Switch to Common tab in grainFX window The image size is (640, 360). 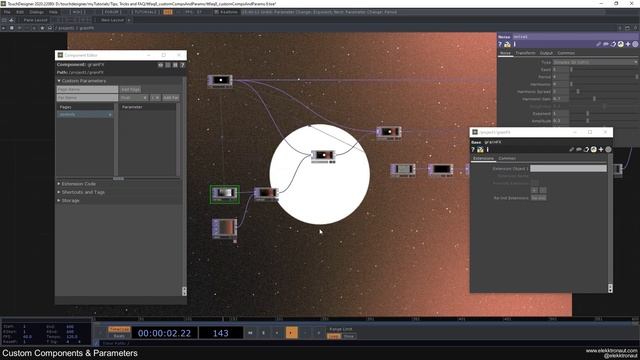(x=507, y=158)
